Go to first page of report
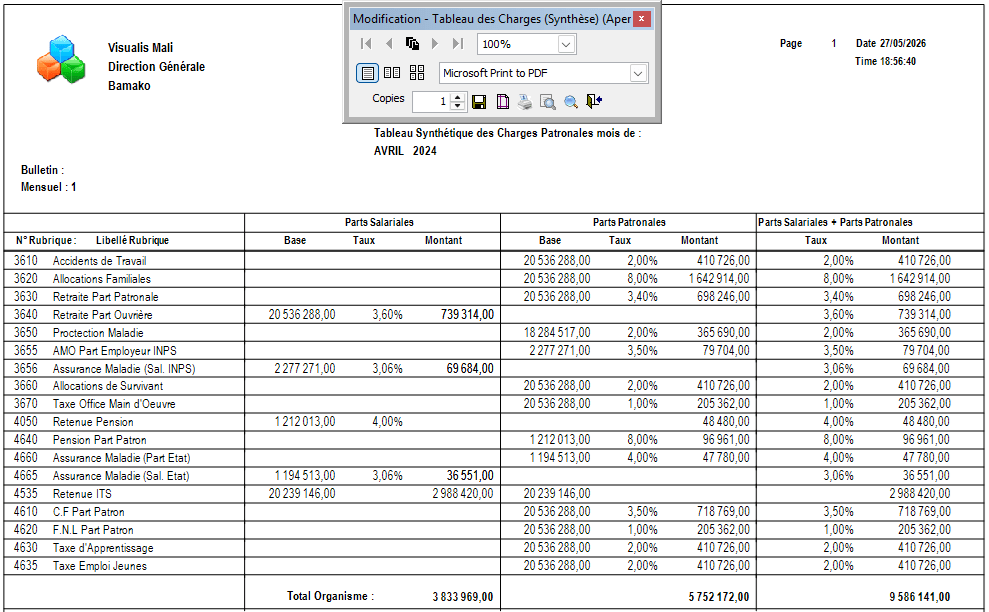 (x=366, y=44)
